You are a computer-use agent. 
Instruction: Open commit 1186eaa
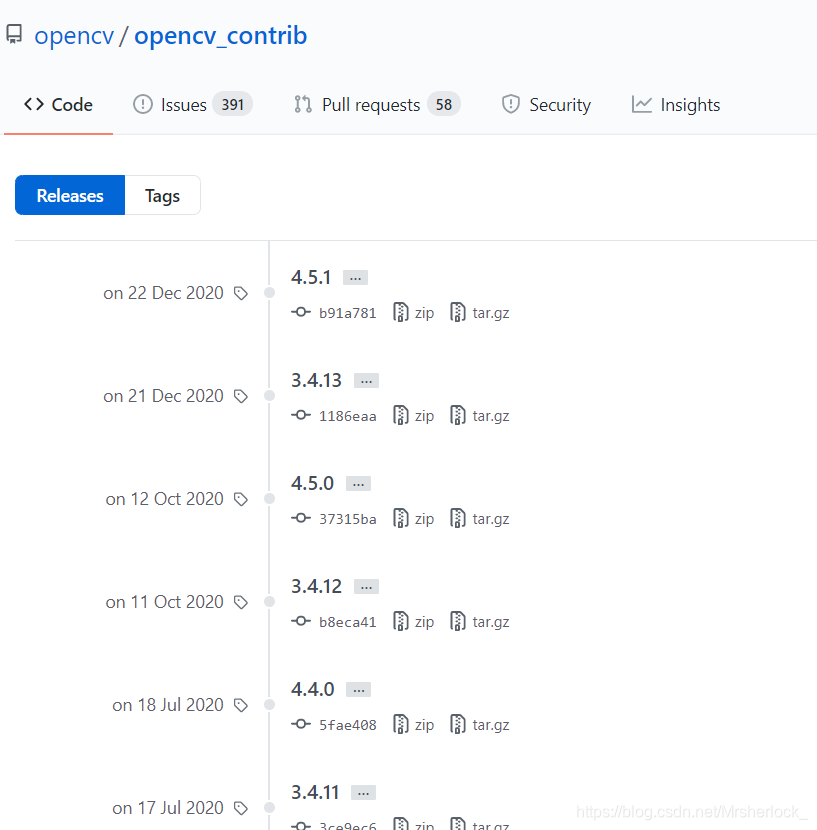tap(347, 417)
